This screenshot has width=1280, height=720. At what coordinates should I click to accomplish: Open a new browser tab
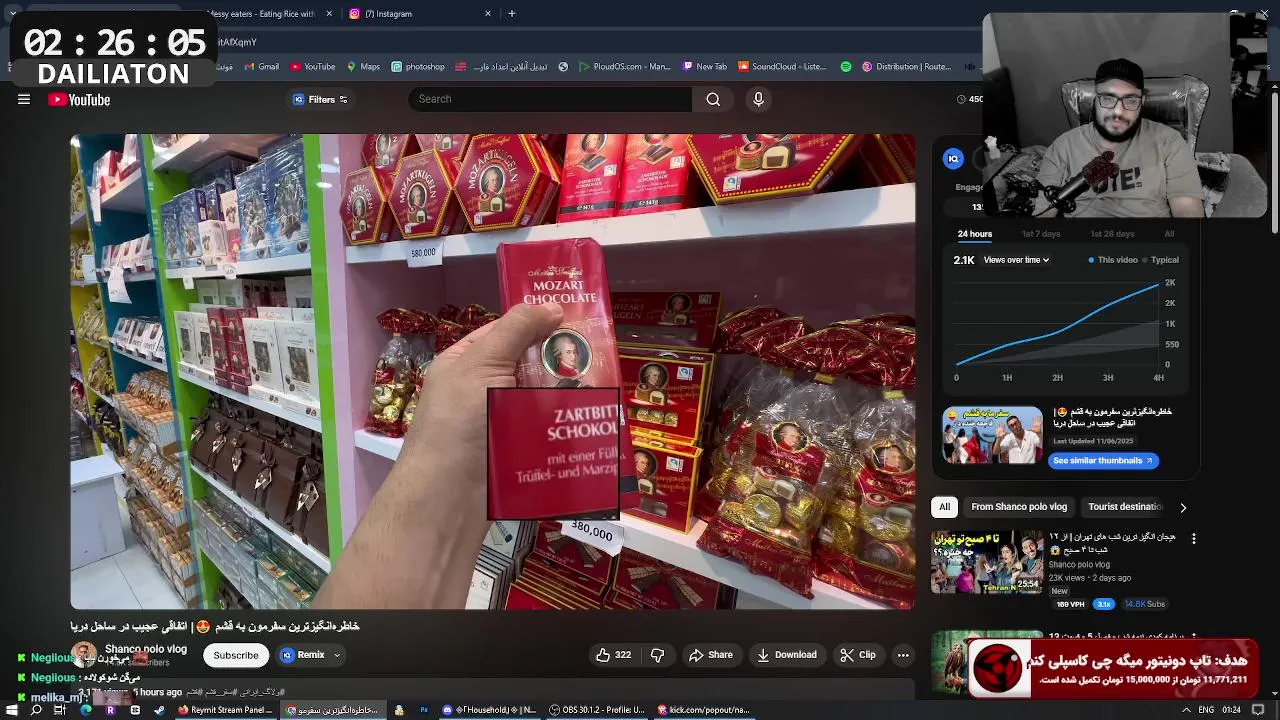point(512,14)
